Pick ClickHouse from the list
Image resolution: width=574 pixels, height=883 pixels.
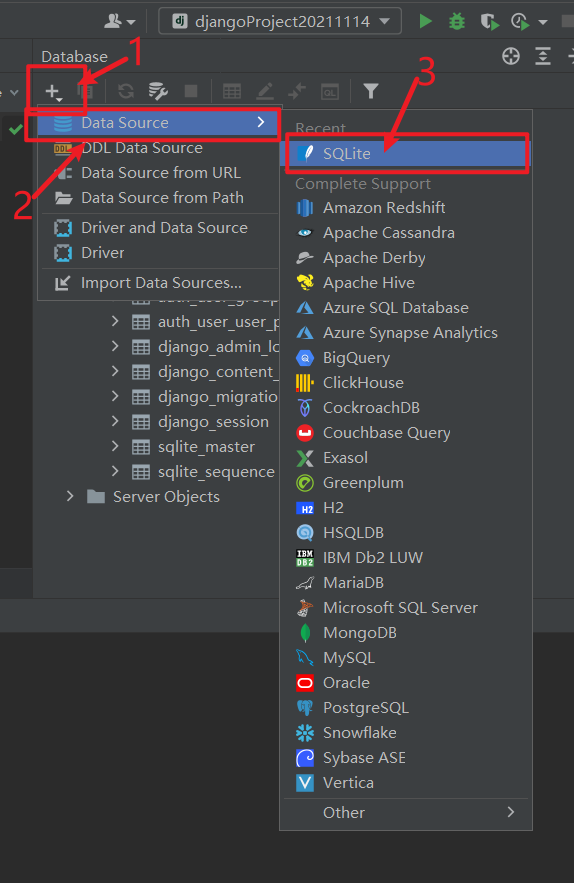406,383
